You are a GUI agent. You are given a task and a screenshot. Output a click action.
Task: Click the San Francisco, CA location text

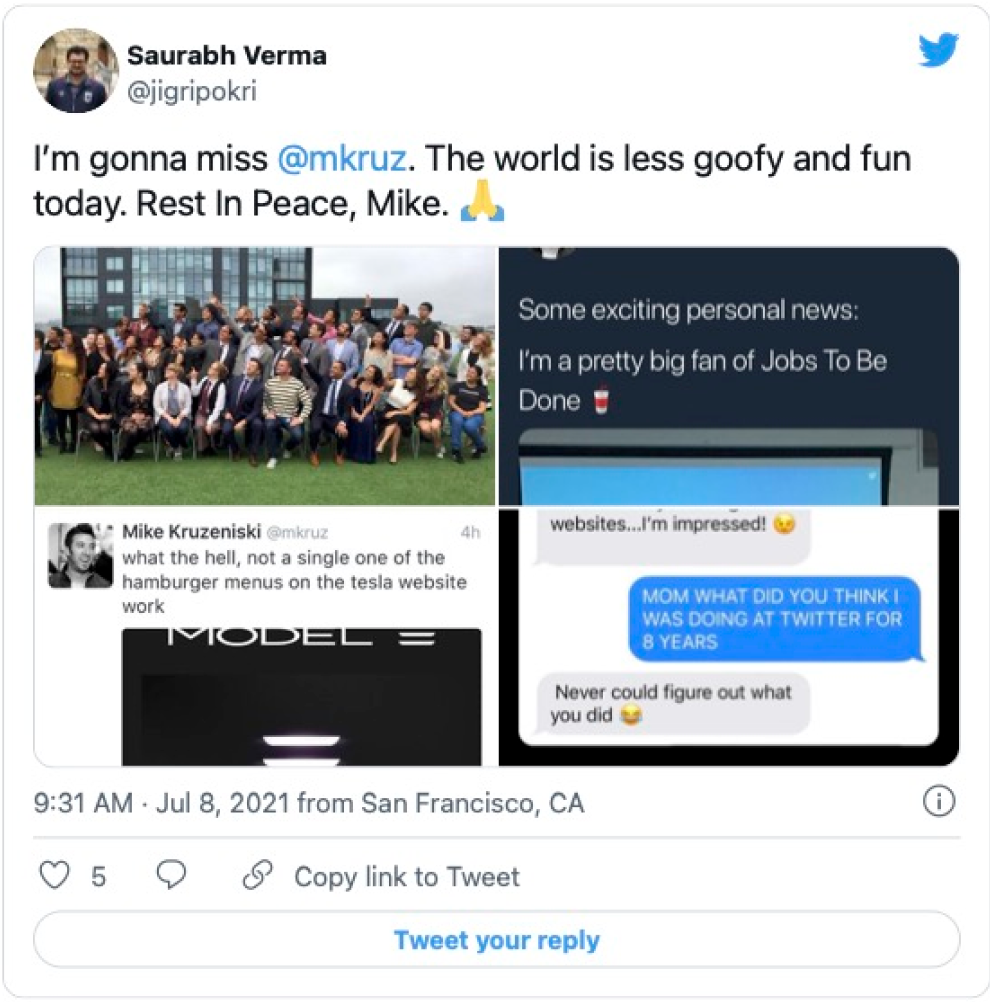click(472, 803)
